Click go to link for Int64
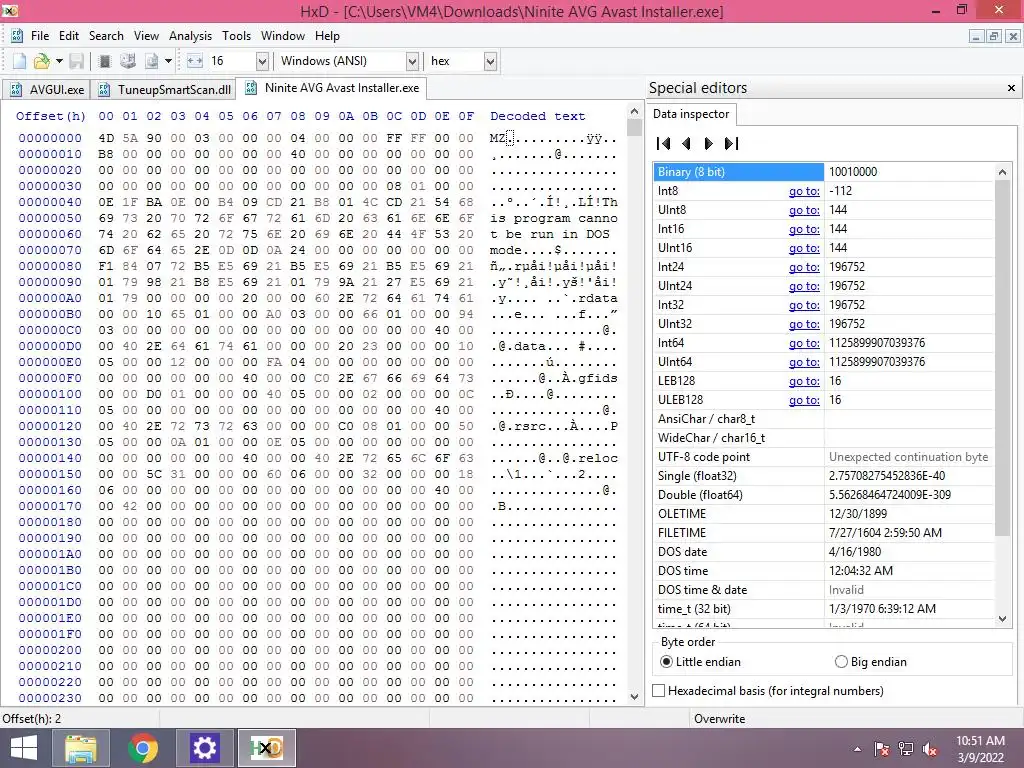Screen dimensions: 1024x768 (804, 343)
